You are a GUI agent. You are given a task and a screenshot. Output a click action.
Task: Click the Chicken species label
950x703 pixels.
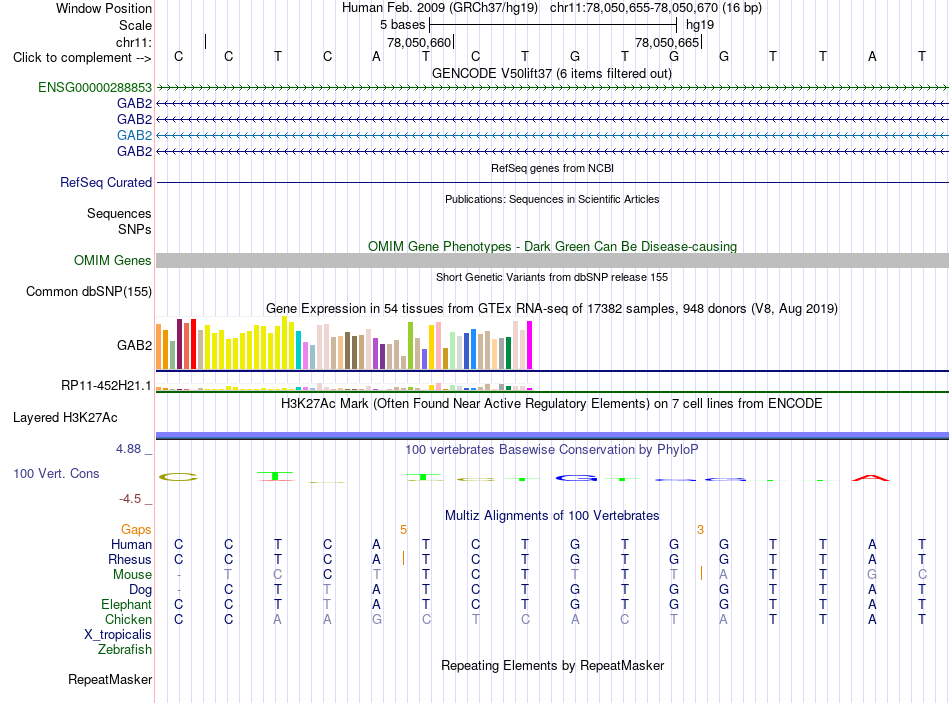point(128,619)
